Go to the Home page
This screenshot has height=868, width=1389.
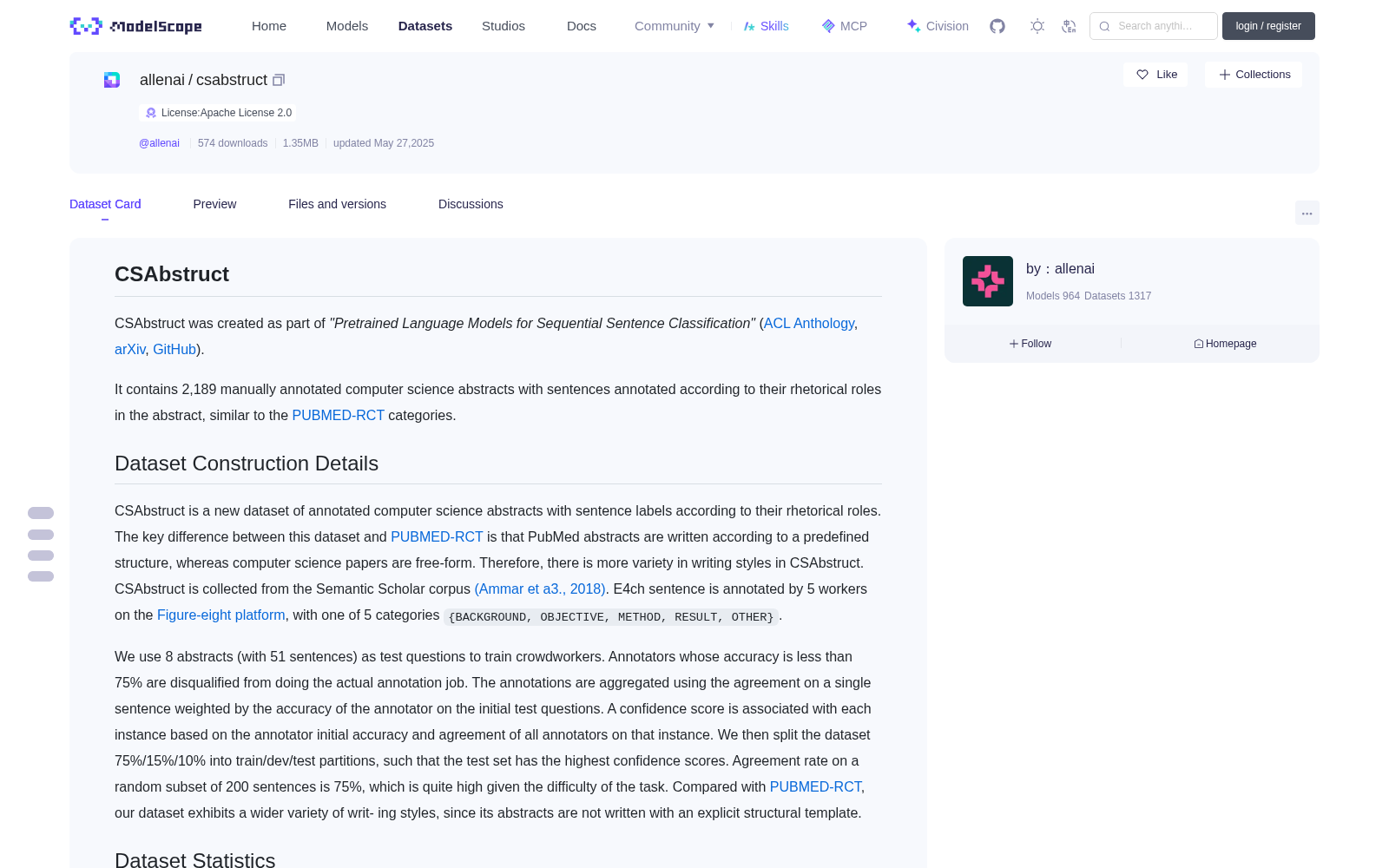pos(269,26)
